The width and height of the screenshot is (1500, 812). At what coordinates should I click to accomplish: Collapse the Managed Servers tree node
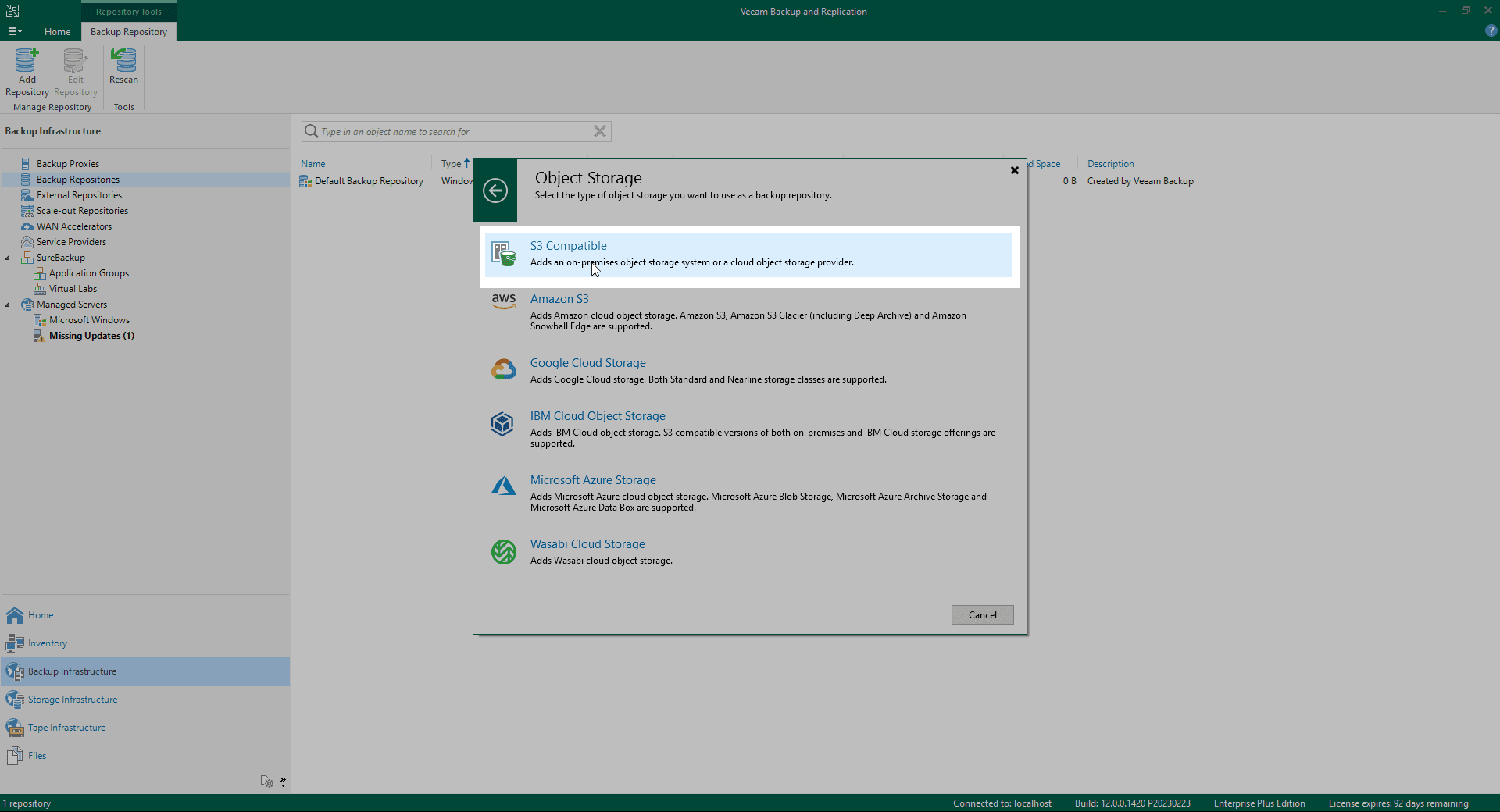pos(8,304)
